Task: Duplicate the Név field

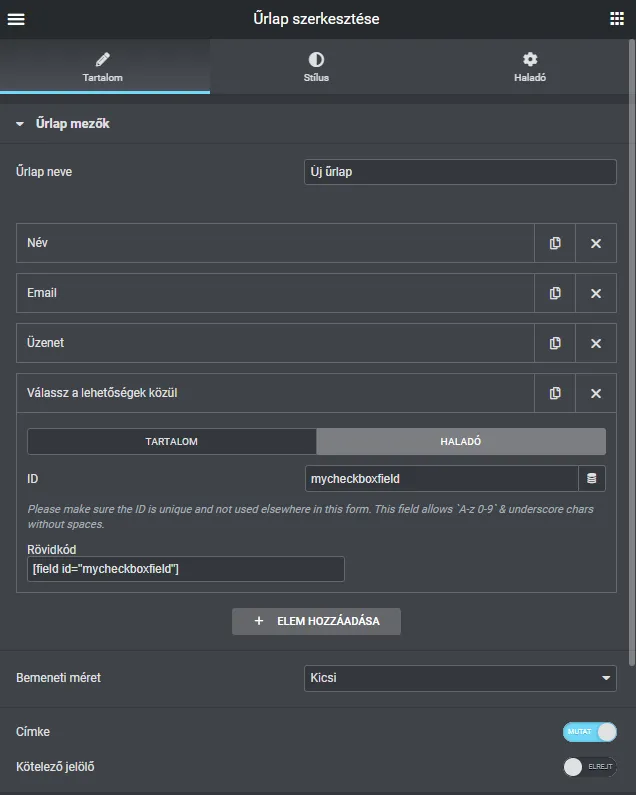Action: click(555, 243)
